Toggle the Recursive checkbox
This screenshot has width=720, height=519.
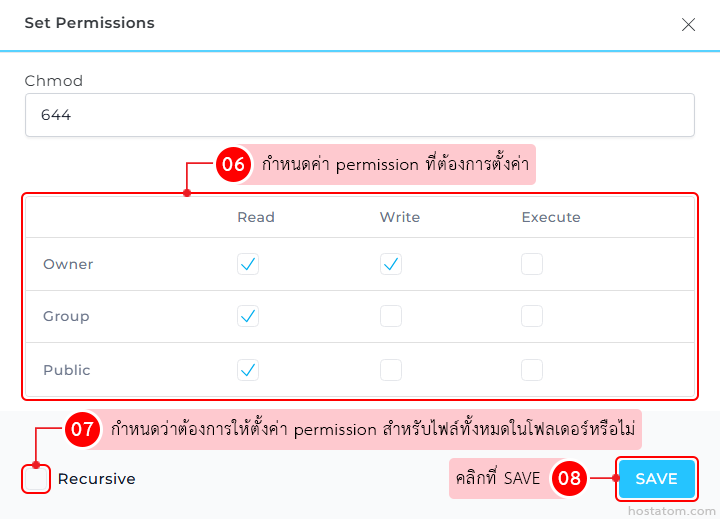click(35, 479)
